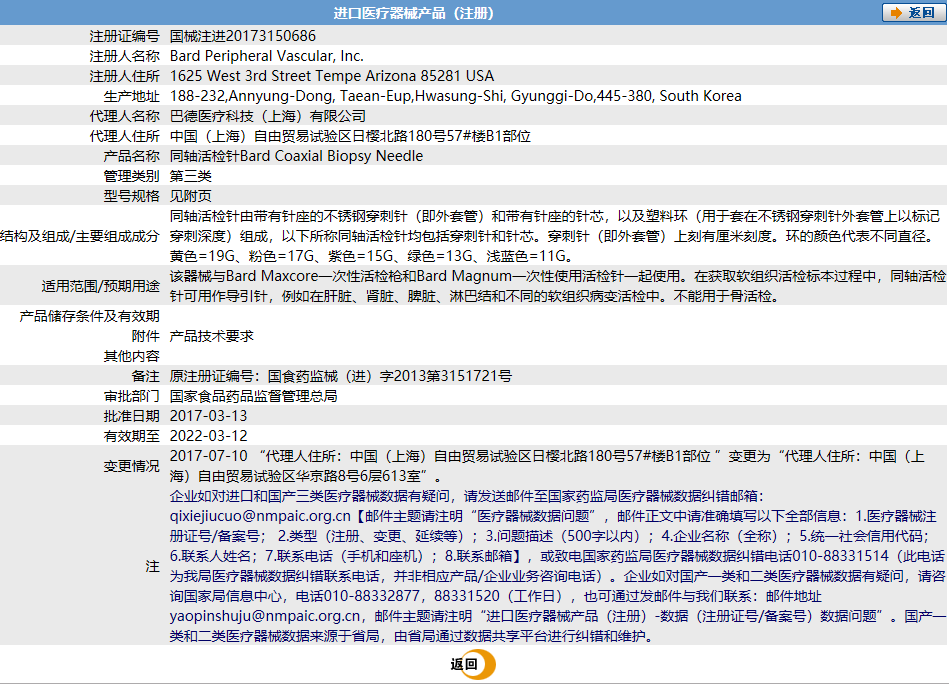Select 原注册证编号：国食药监械（进）字2013第3151721号
949x685 pixels.
[341, 376]
